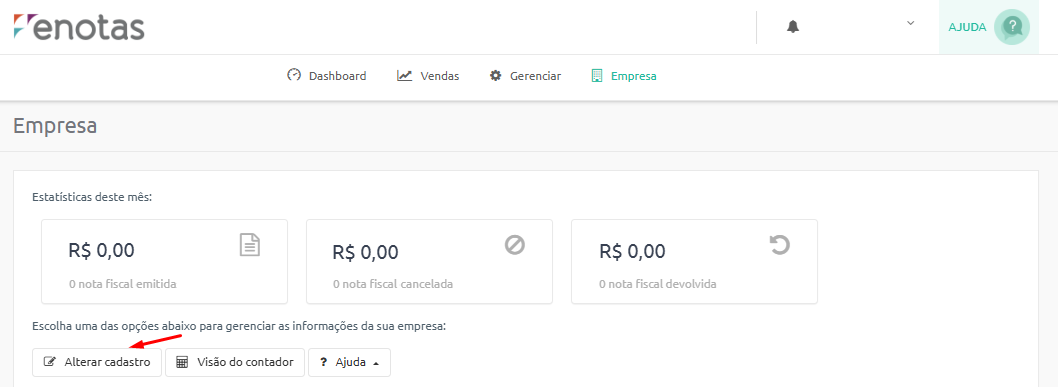Open the nota fiscal emitida card
The image size is (1058, 387).
(x=165, y=262)
